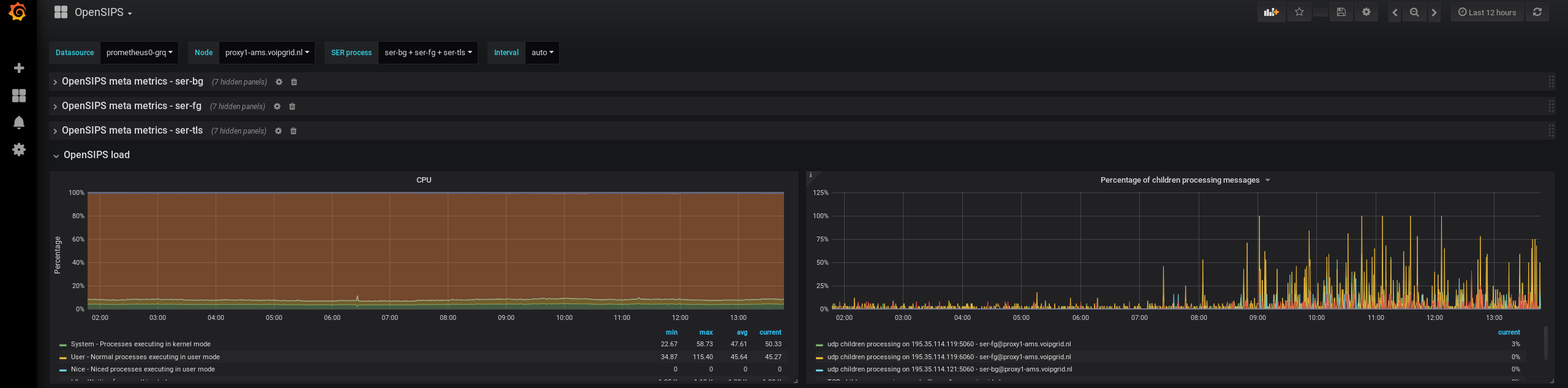The width and height of the screenshot is (1568, 388).
Task: Sort CPU legend by current column
Action: pyautogui.click(x=770, y=332)
